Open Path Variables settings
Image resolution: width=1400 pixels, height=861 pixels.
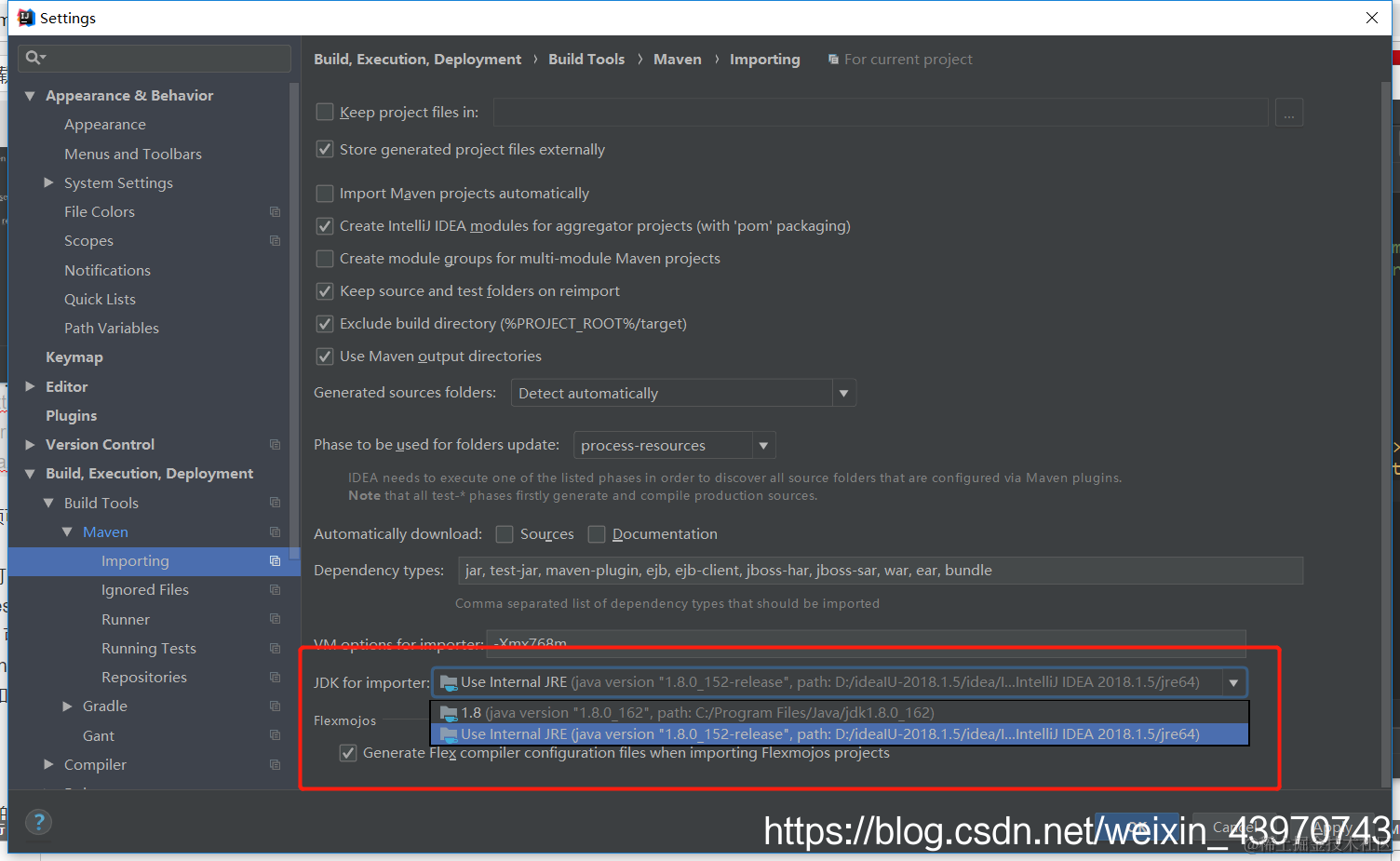pos(112,328)
